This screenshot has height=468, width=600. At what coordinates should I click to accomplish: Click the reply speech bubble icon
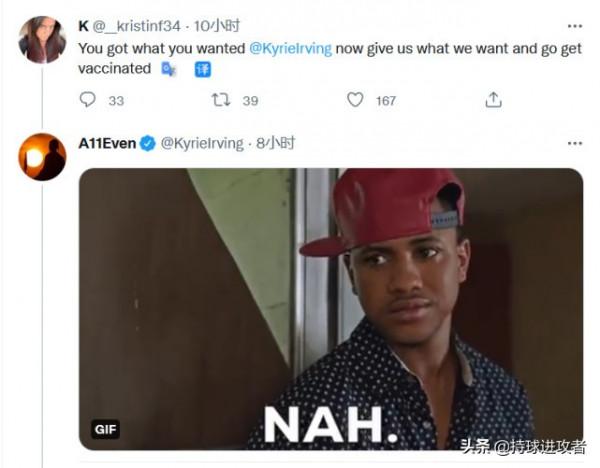88,100
